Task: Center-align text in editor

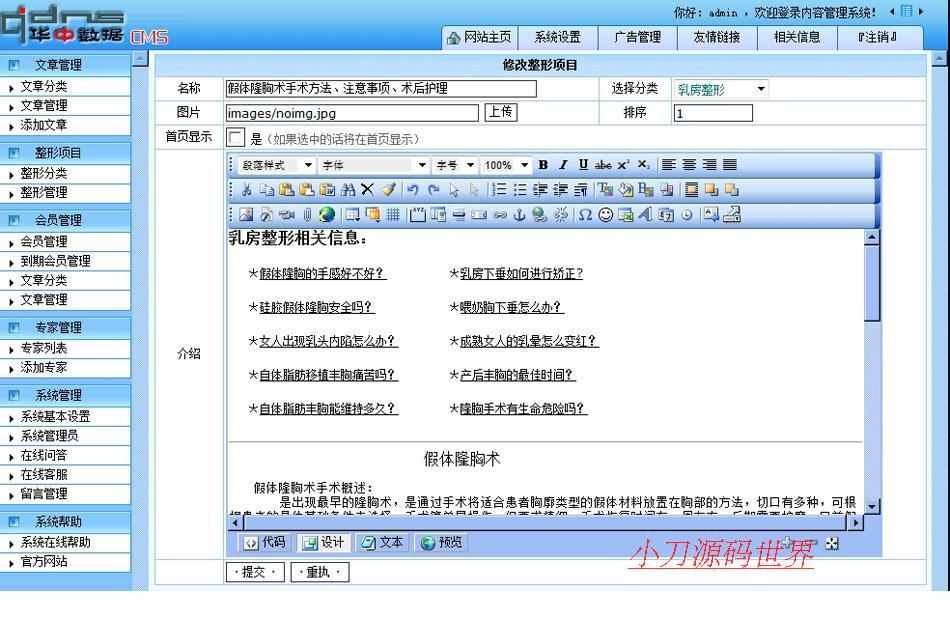Action: tap(689, 165)
